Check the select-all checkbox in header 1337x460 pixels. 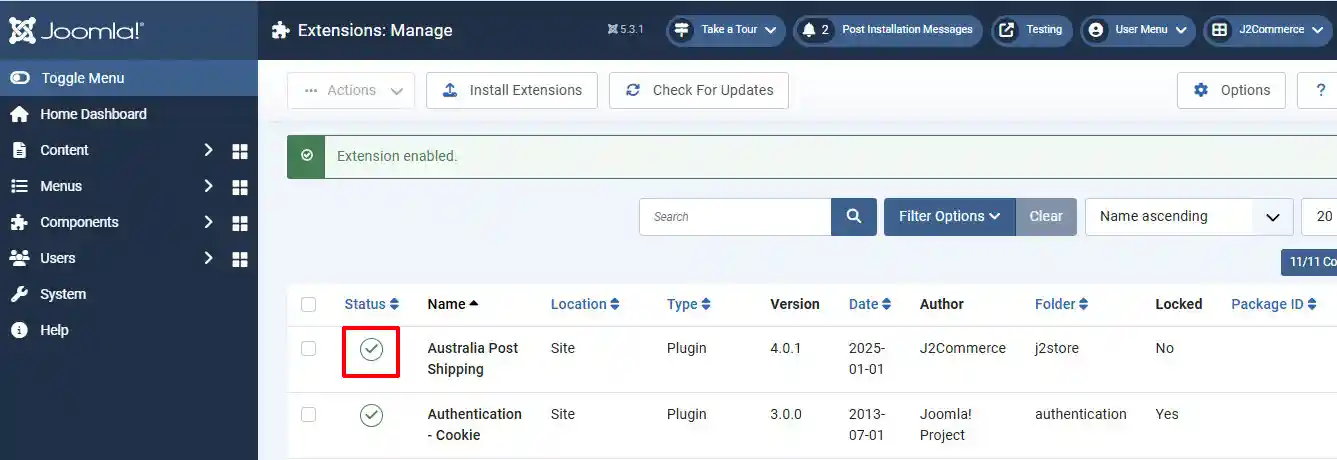click(309, 304)
